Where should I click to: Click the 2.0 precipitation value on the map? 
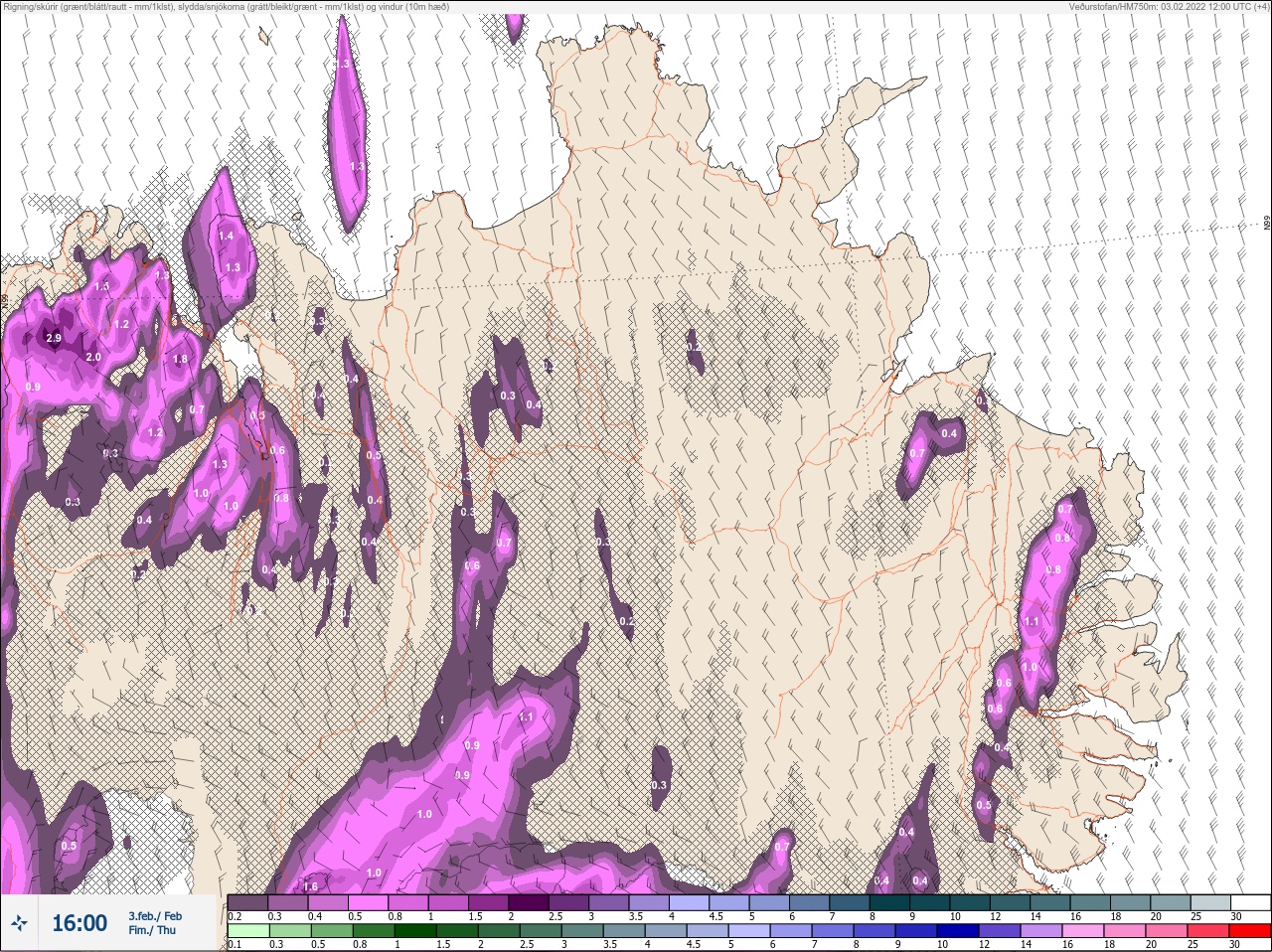point(93,357)
